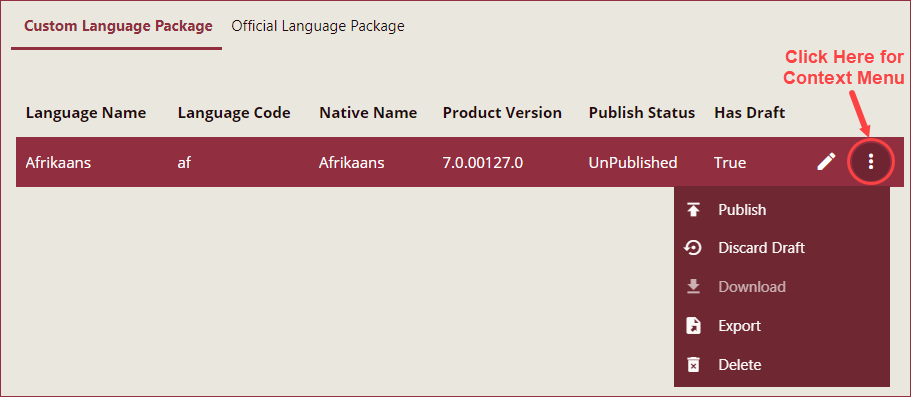Click the Afrikaans cell under Language Name
The image size is (911, 397).
(x=58, y=162)
